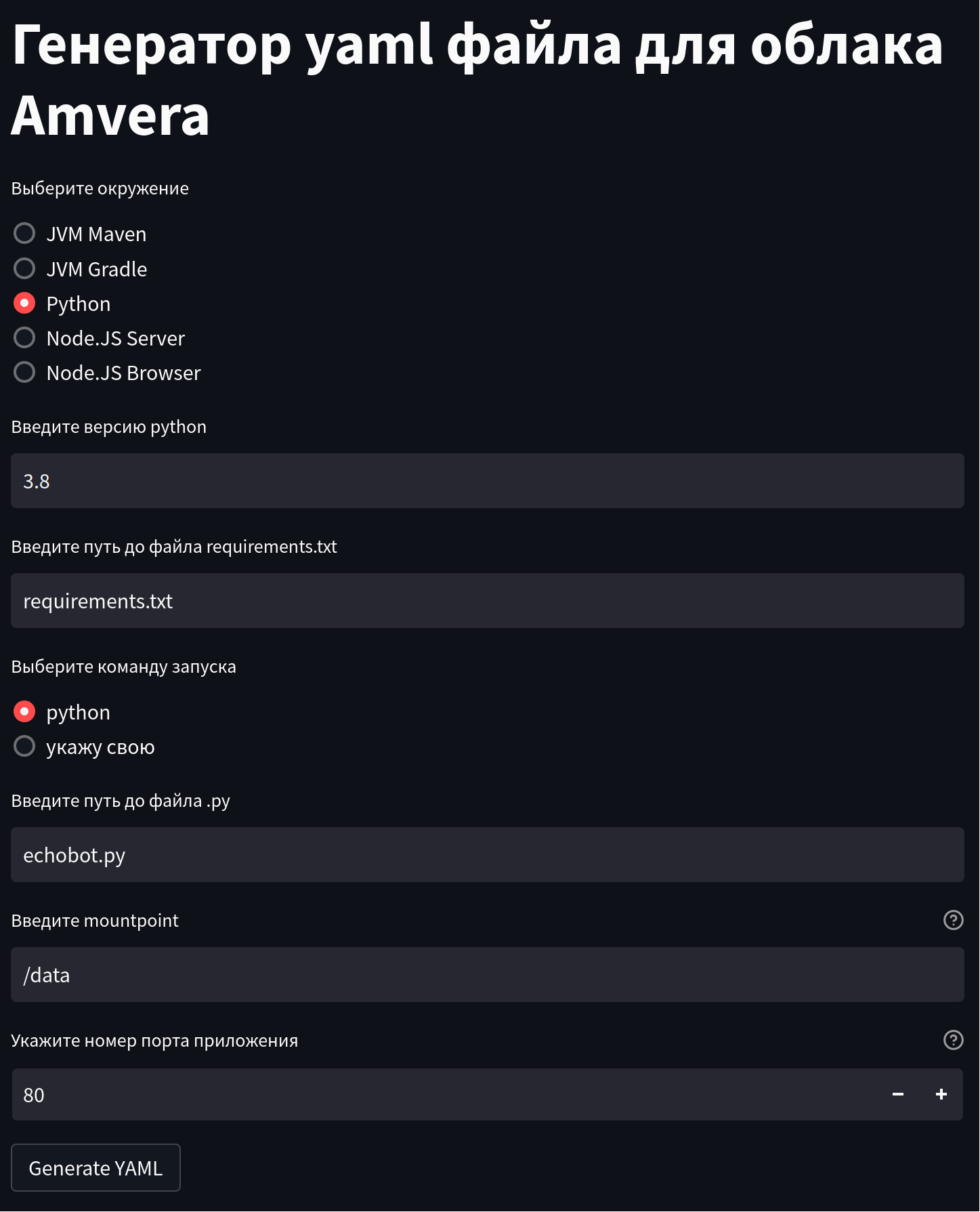Click the 'Выберите окружение' label
This screenshot has height=1212, width=980.
pyautogui.click(x=100, y=188)
